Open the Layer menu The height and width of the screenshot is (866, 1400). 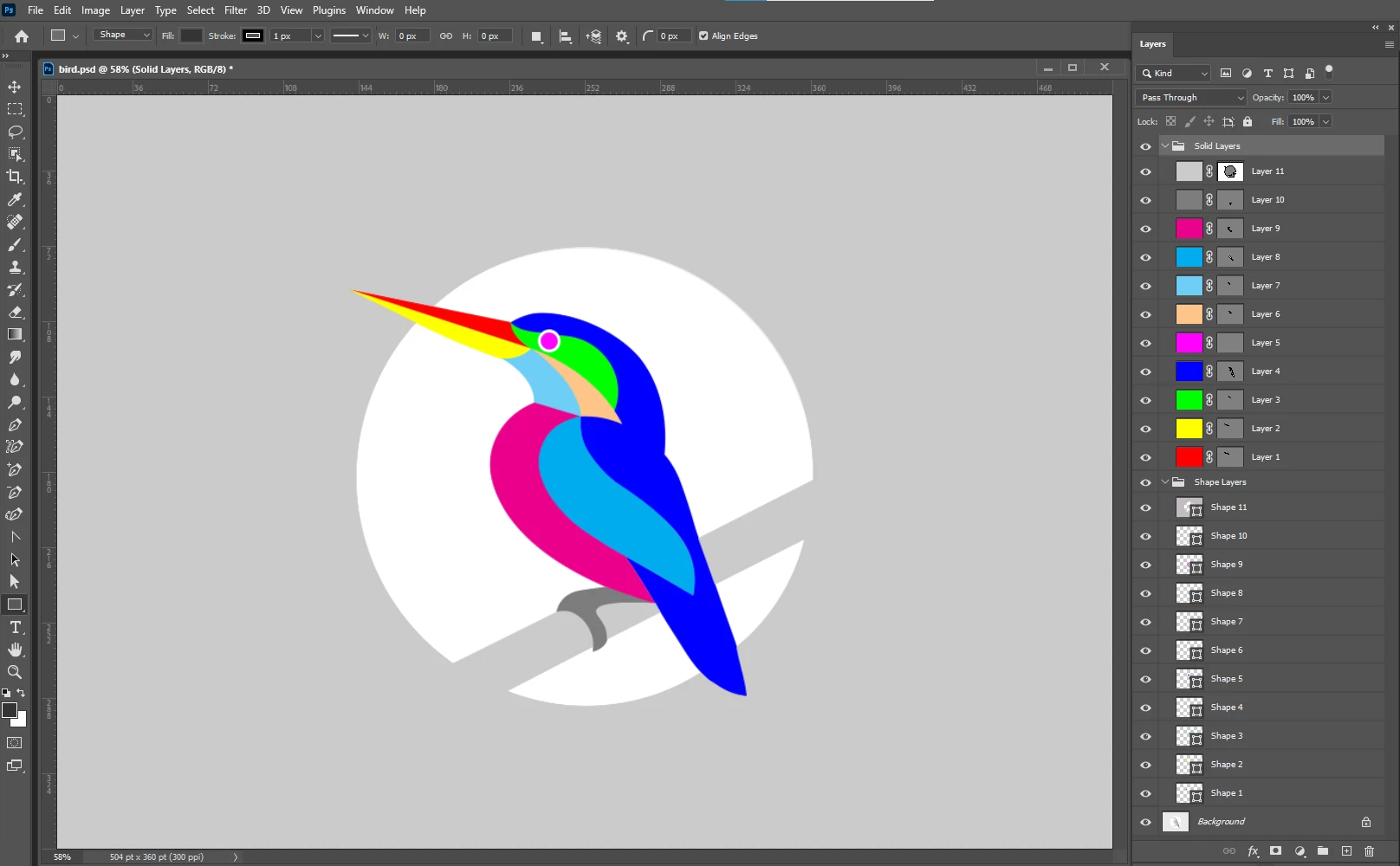133,10
